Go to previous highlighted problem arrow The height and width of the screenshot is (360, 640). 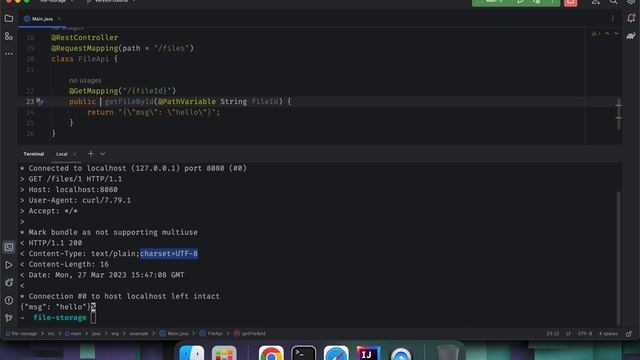(607, 33)
